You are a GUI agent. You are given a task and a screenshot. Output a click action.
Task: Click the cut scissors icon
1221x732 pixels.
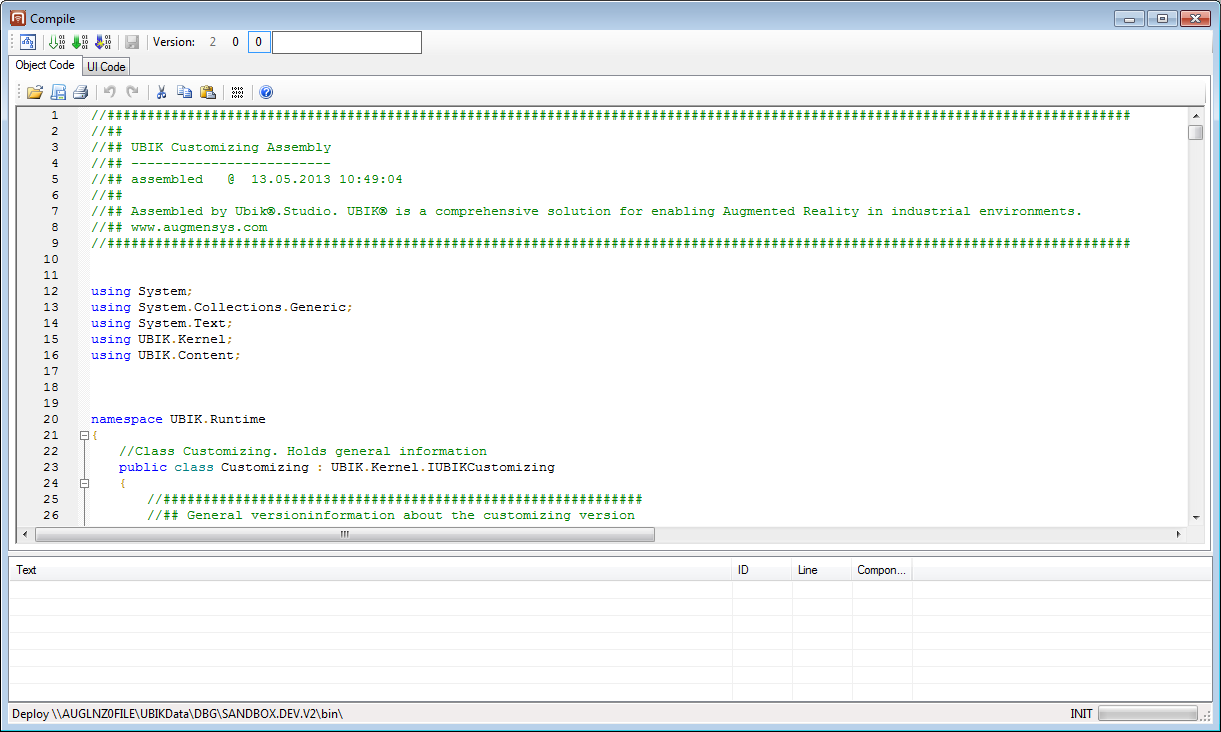(x=161, y=93)
